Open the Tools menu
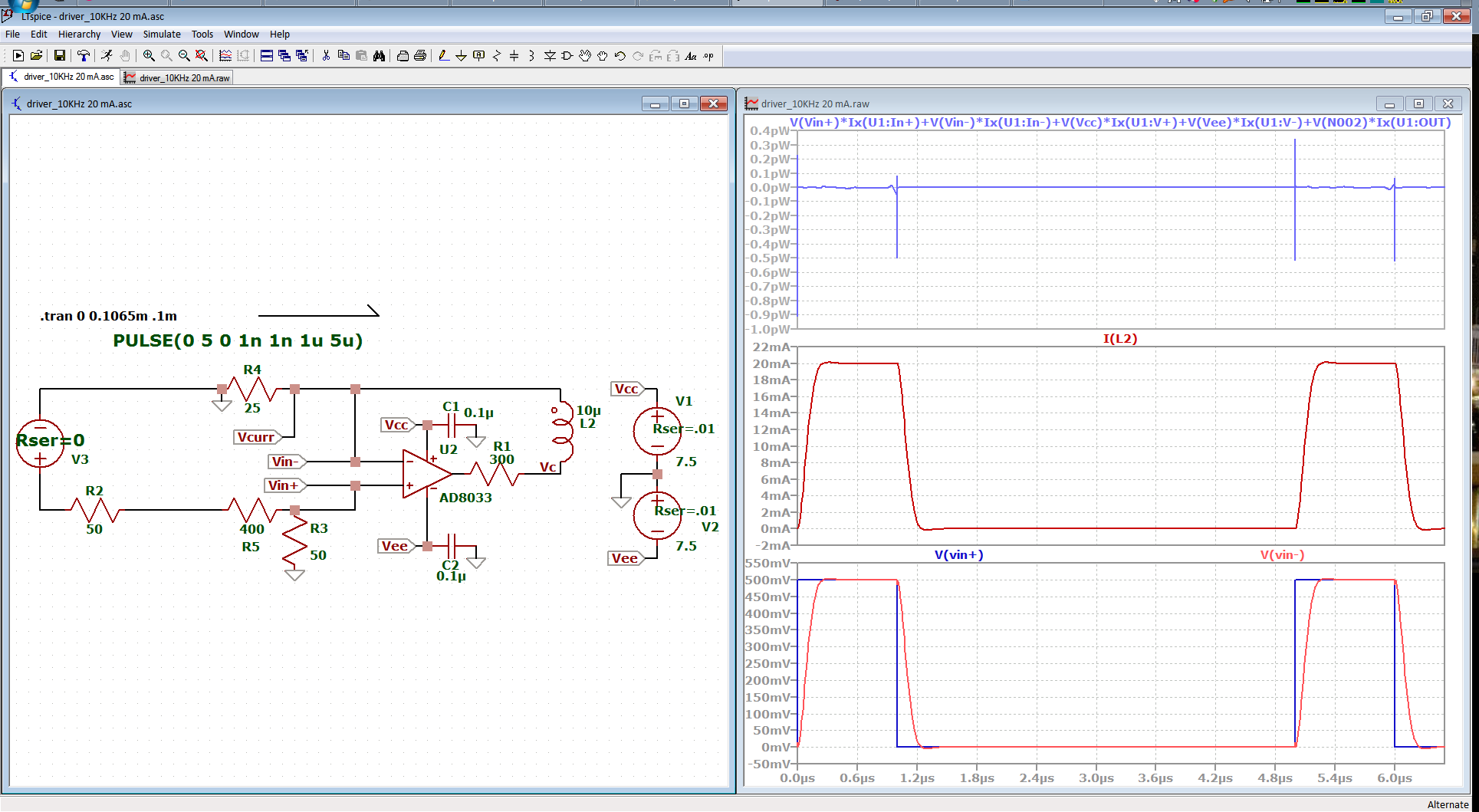Screen dimensions: 1479x812 tap(202, 34)
